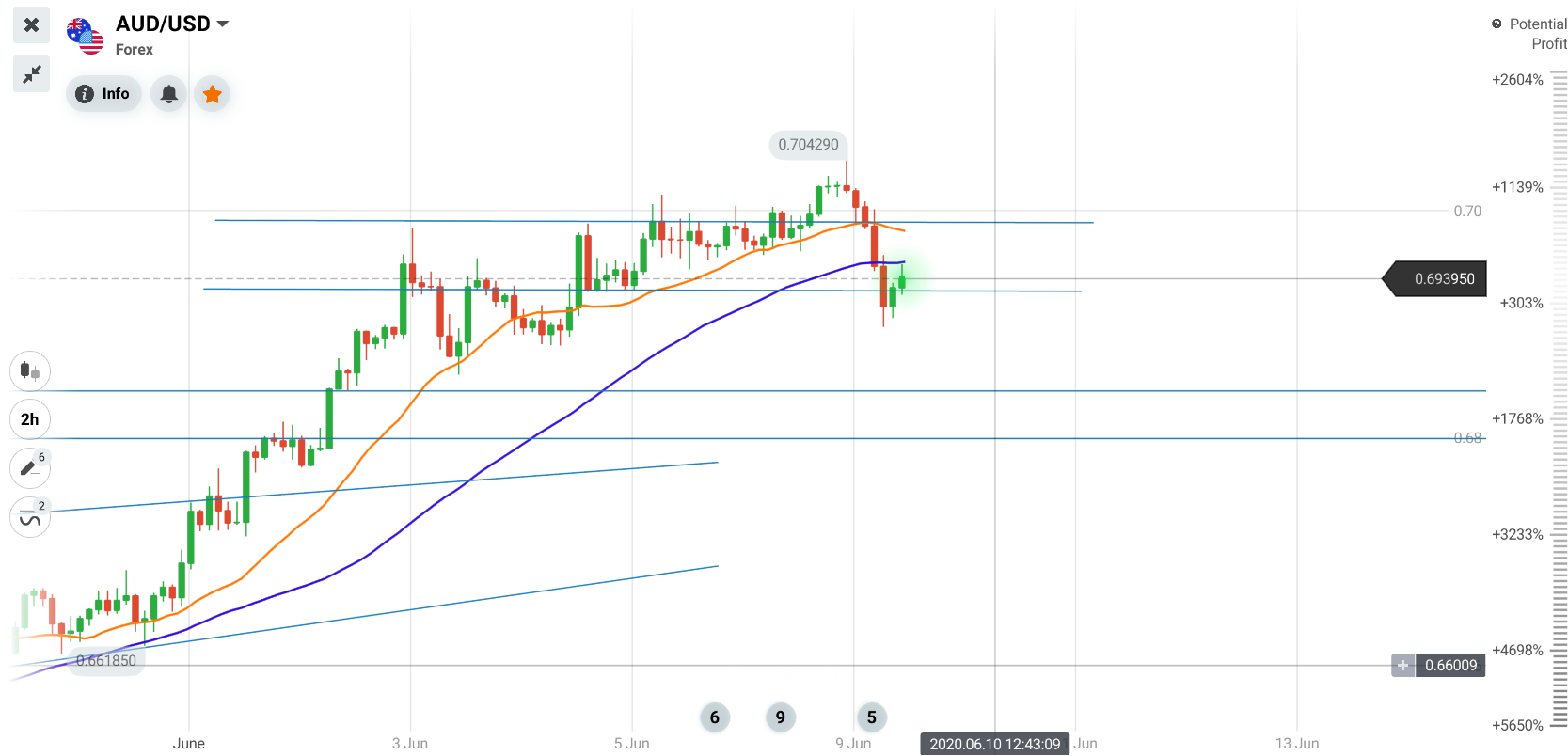The image size is (1568, 756).
Task: Click the 0.70 price axis label
Action: coord(1467,211)
